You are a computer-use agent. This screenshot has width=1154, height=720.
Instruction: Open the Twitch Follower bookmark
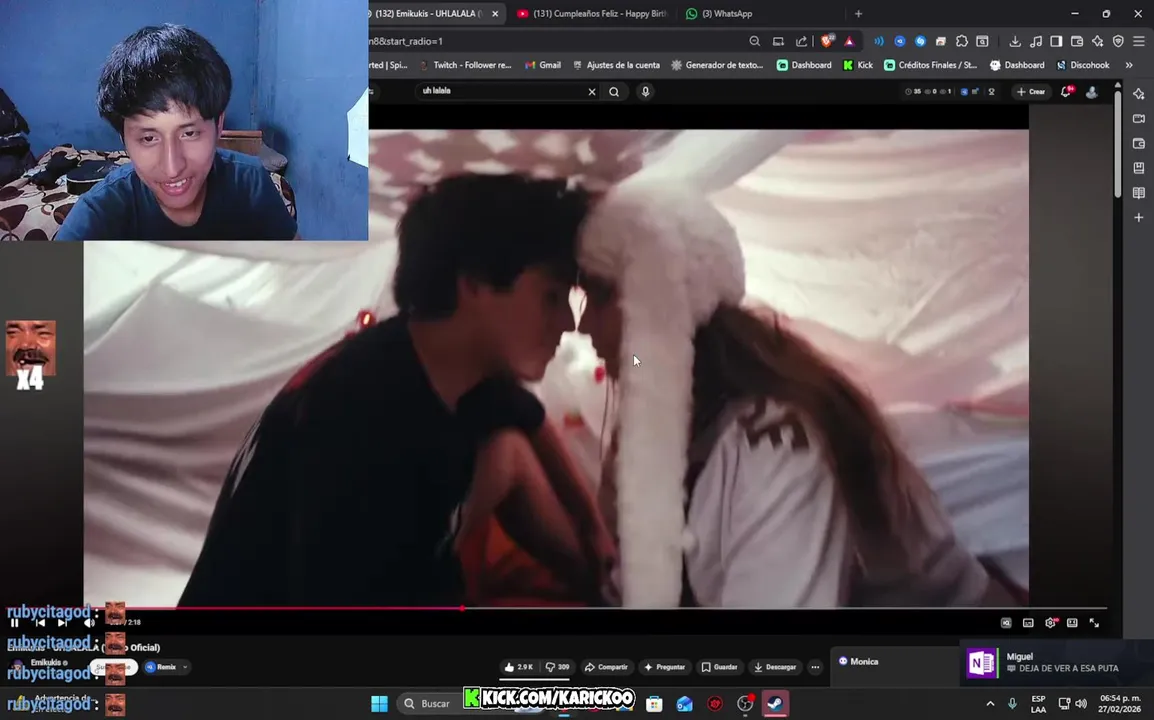(x=466, y=65)
